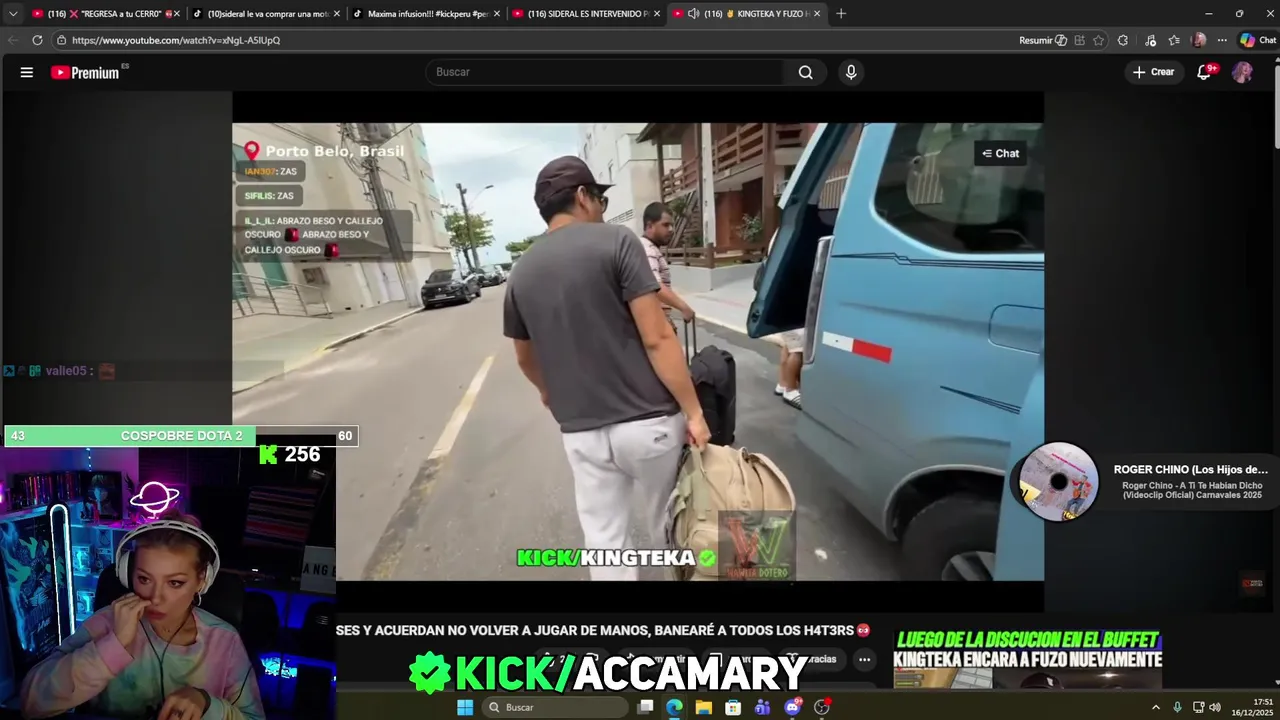Open Microsoft Teams from the taskbar
1280x720 pixels.
(x=763, y=707)
